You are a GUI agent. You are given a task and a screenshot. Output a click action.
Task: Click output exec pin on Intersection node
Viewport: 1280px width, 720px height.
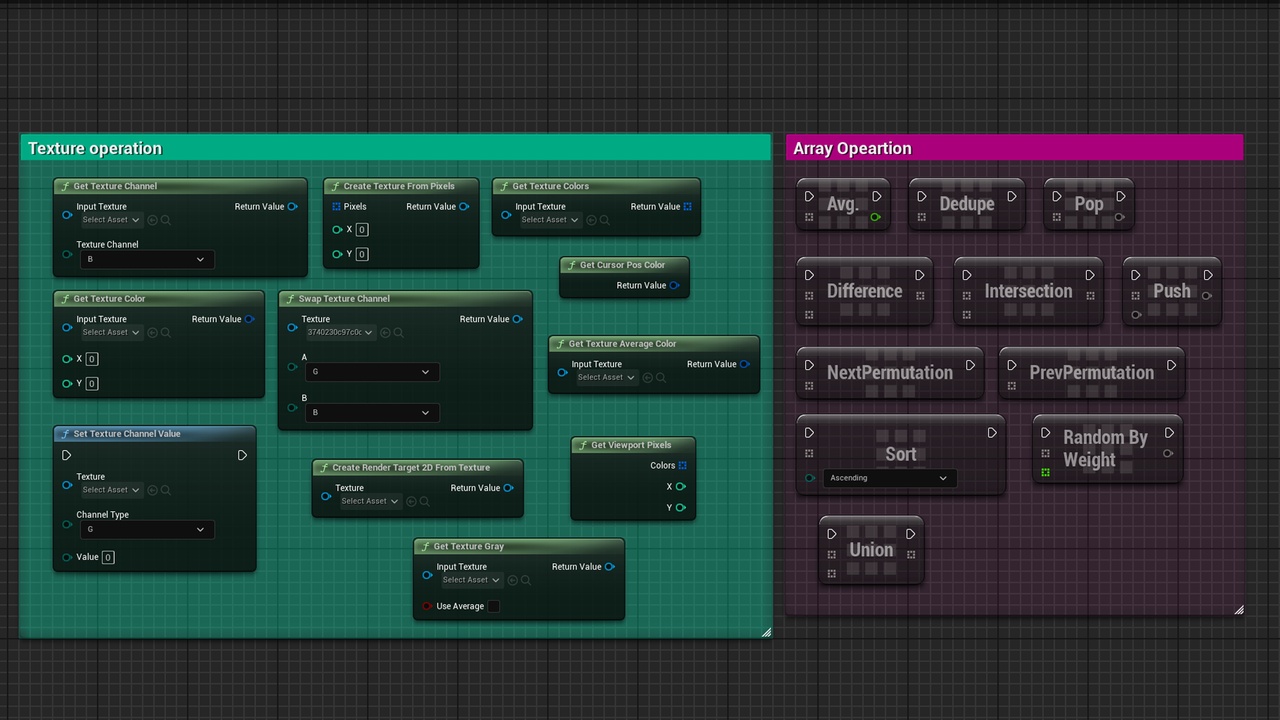1090,275
